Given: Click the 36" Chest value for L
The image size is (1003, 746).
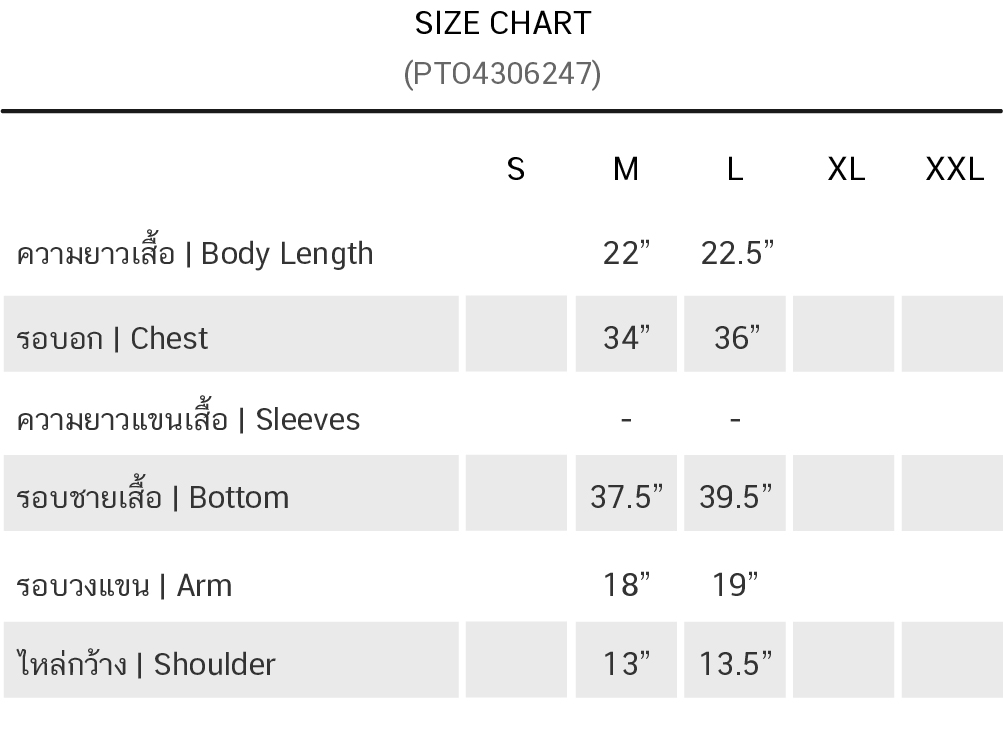Looking at the screenshot, I should [x=737, y=338].
